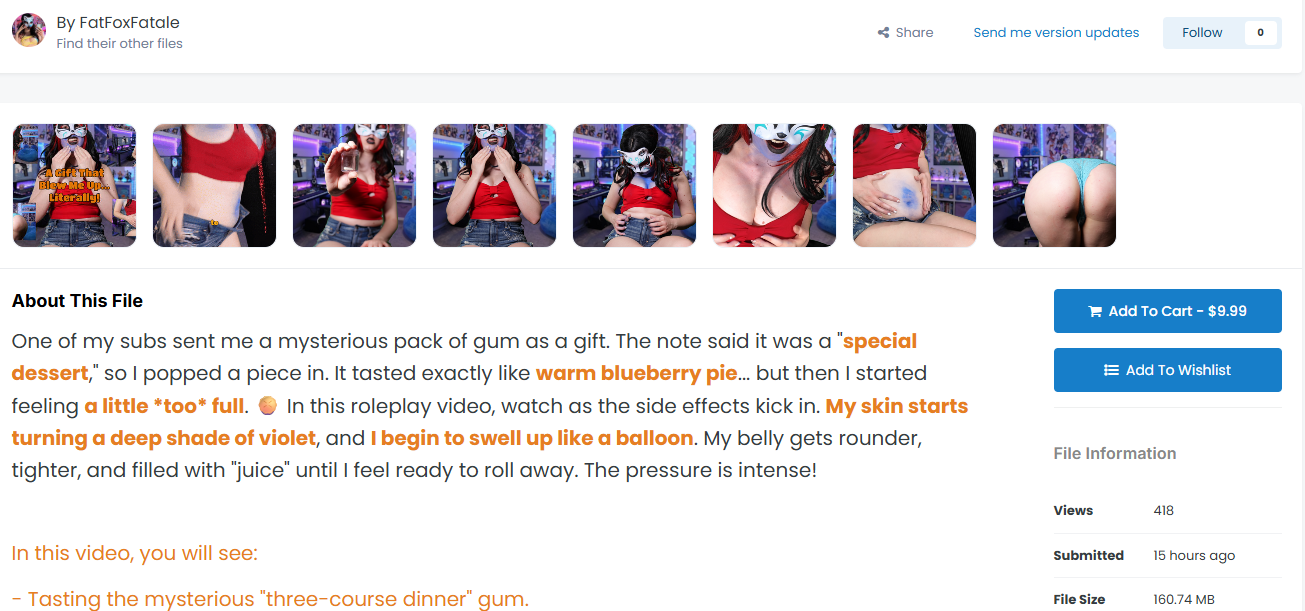Image resolution: width=1305 pixels, height=611 pixels.
Task: View the fourth gallery thumbnail
Action: click(494, 185)
